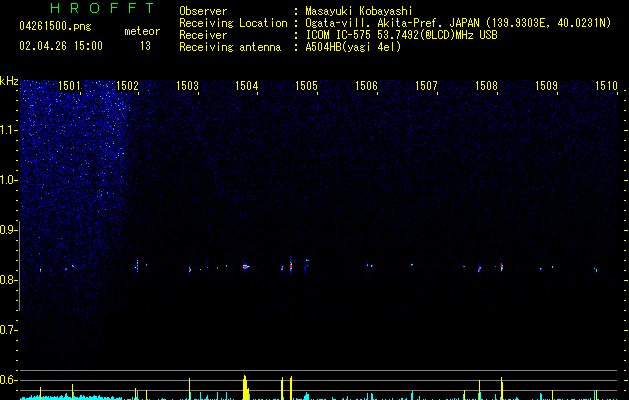Image resolution: width=629 pixels, height=400 pixels.
Task: Select the filename 04261500.png
Action: pyautogui.click(x=55, y=27)
